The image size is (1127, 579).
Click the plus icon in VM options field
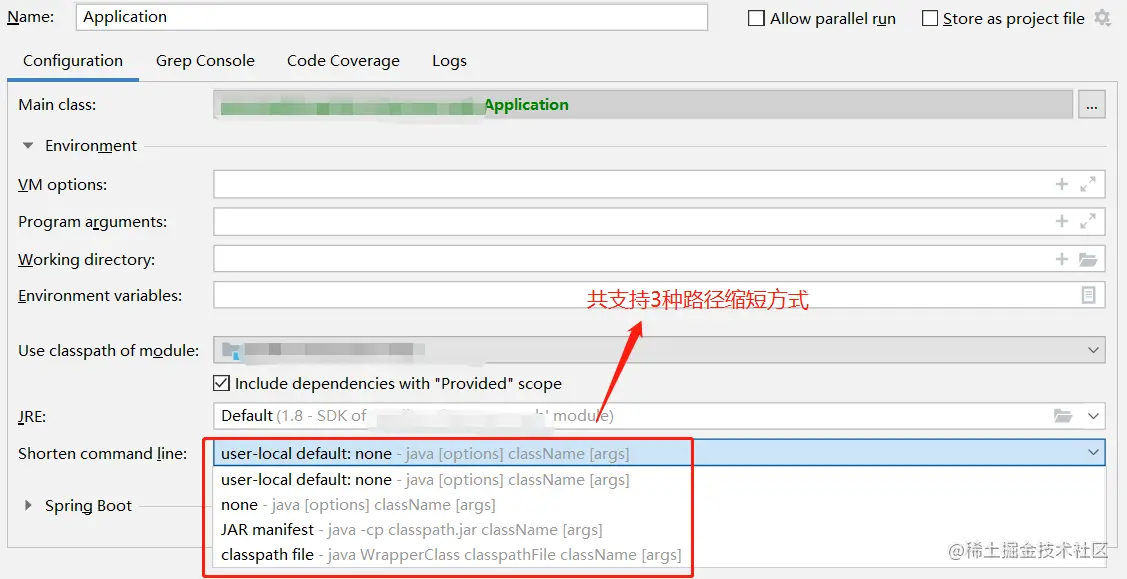click(x=1062, y=184)
